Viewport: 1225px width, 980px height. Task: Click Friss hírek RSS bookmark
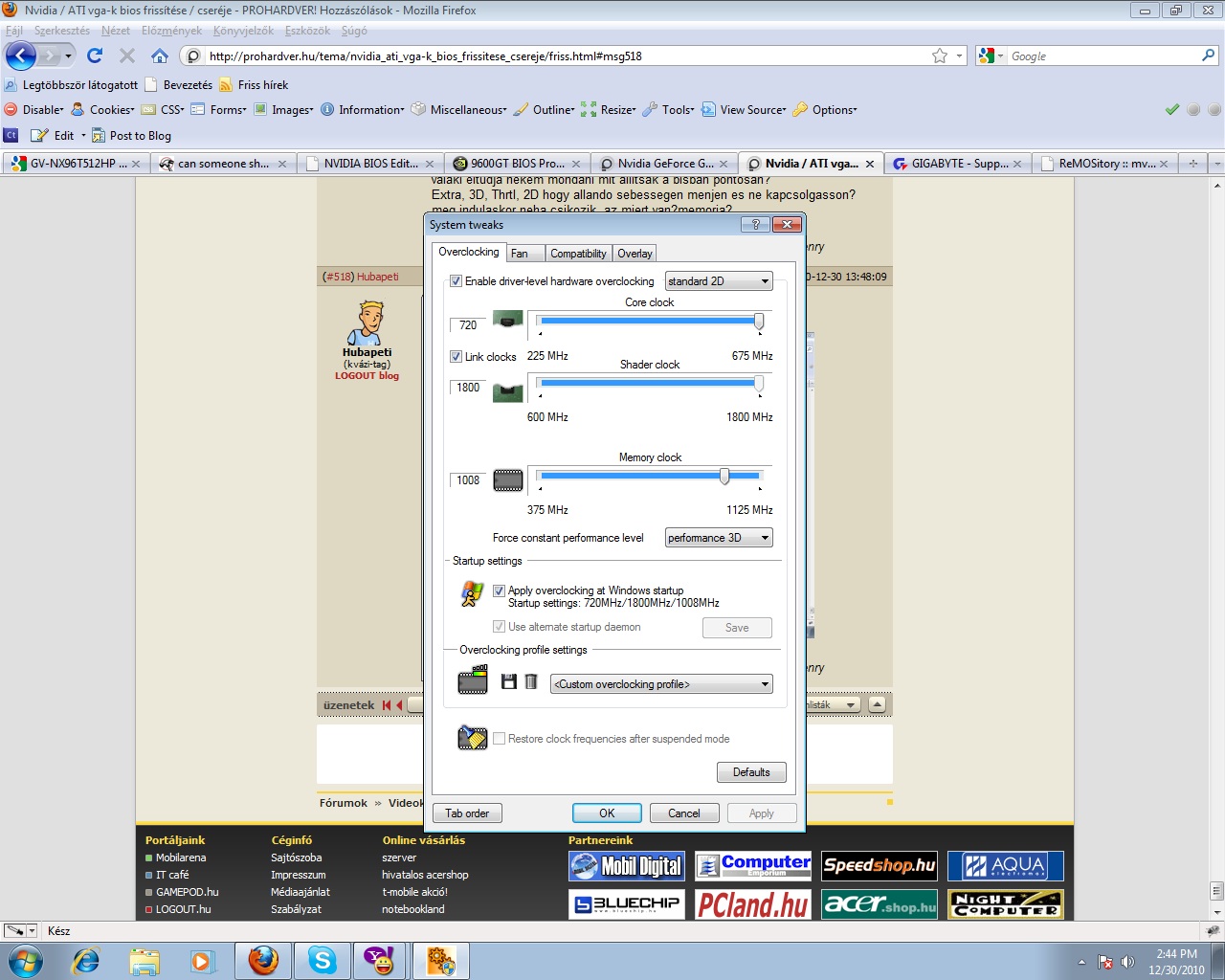tap(254, 84)
